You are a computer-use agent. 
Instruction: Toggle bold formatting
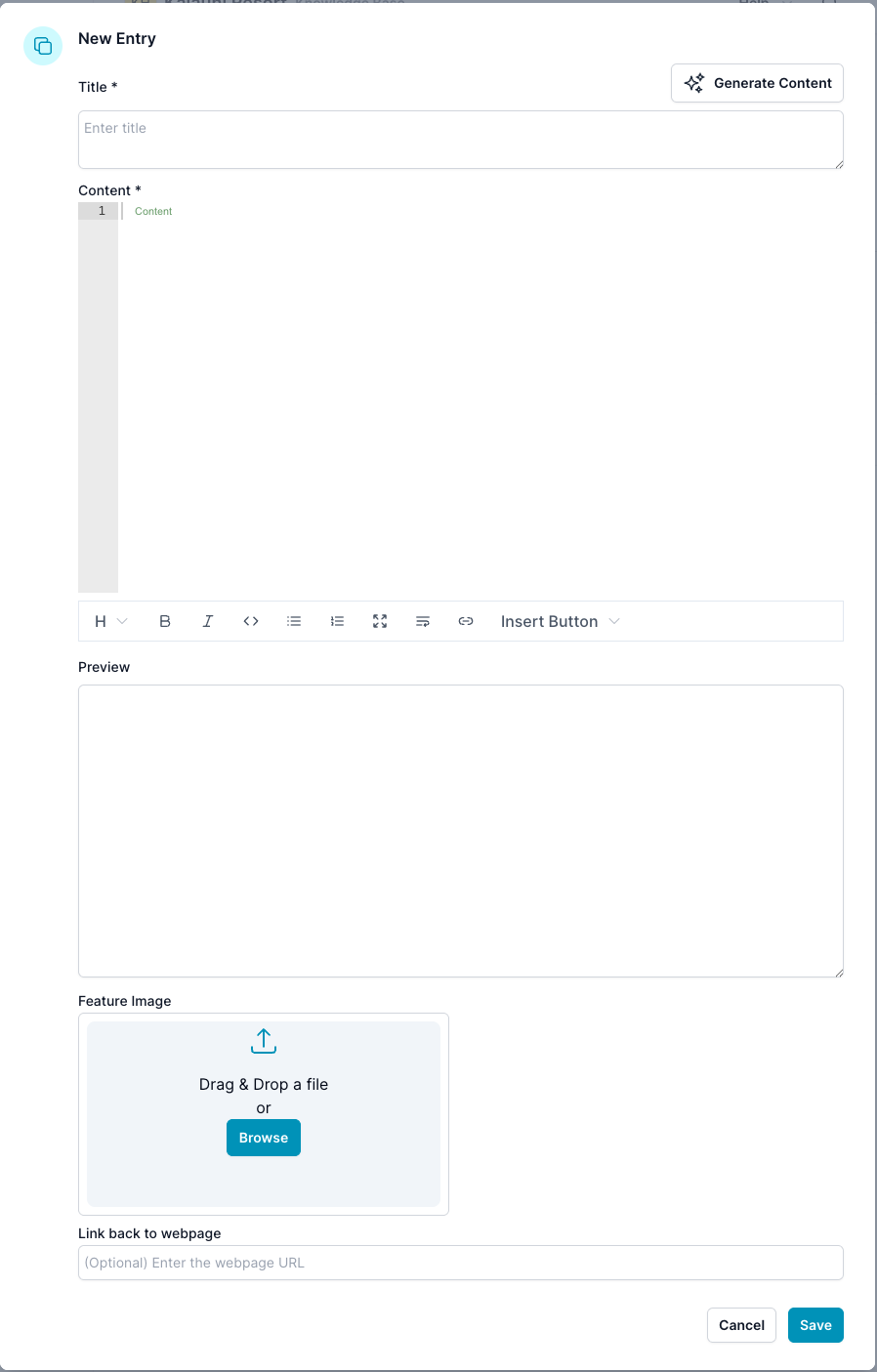165,621
